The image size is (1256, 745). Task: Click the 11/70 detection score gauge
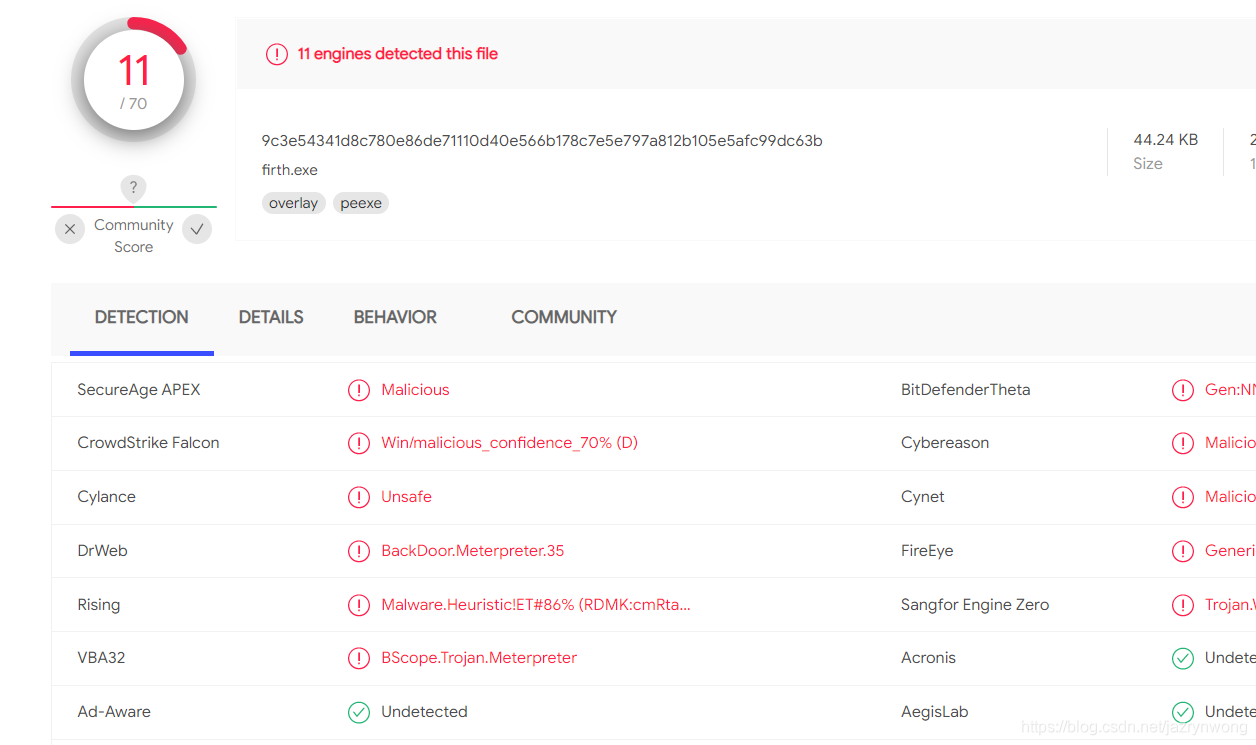(133, 80)
